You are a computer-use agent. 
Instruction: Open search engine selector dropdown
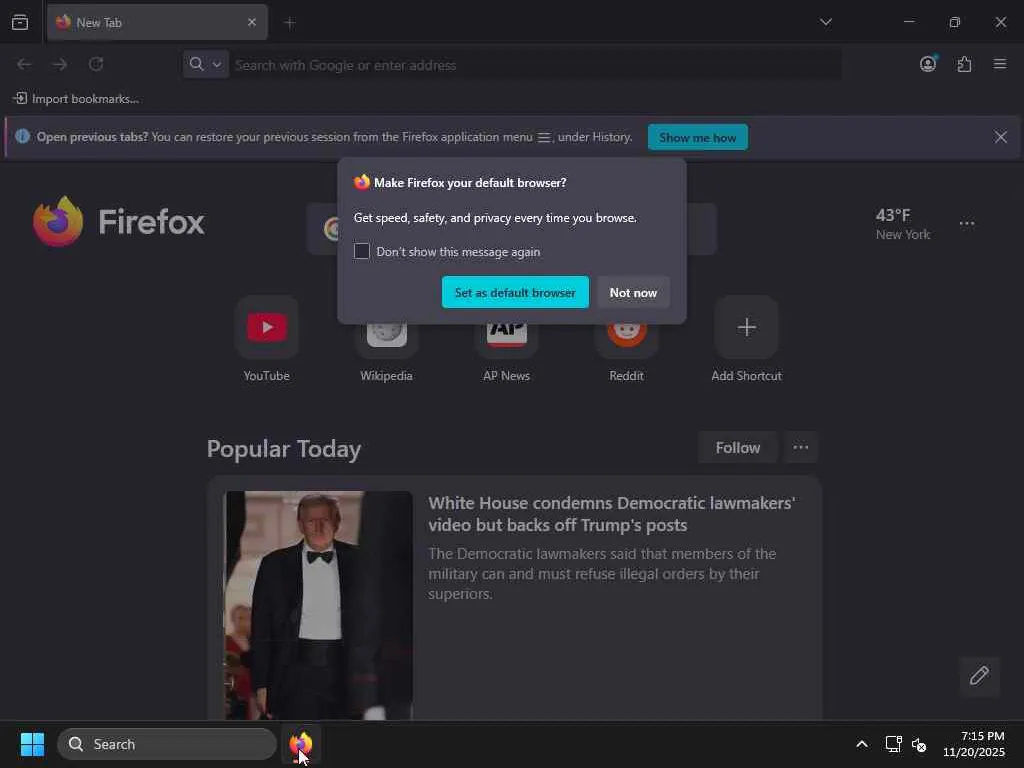point(206,64)
